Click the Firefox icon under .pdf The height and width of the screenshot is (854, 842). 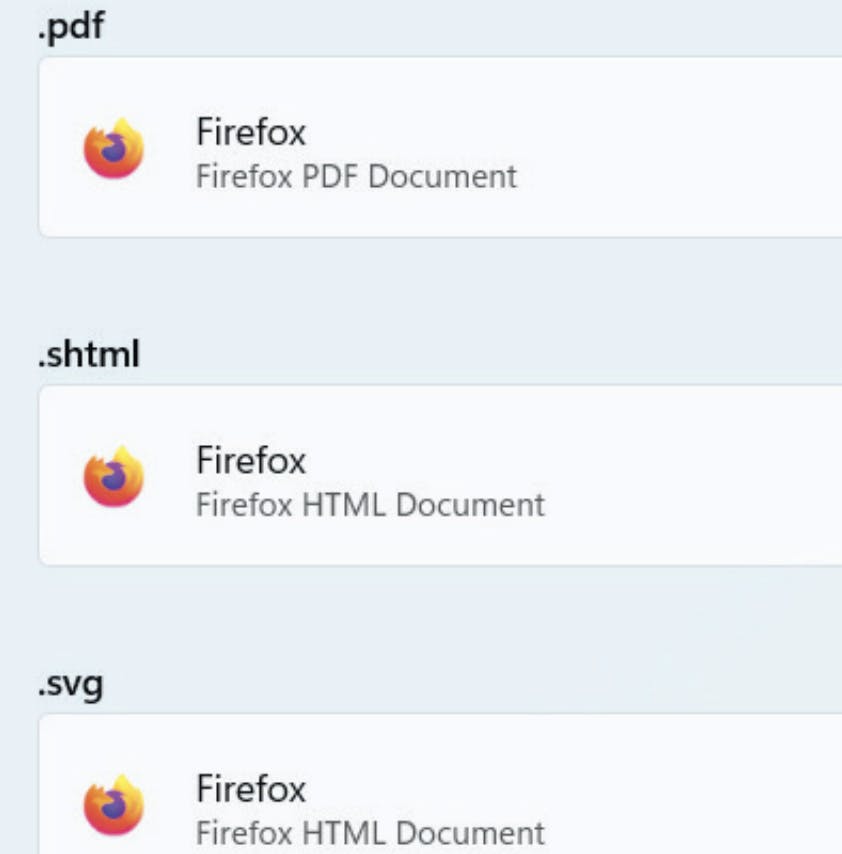coord(113,148)
